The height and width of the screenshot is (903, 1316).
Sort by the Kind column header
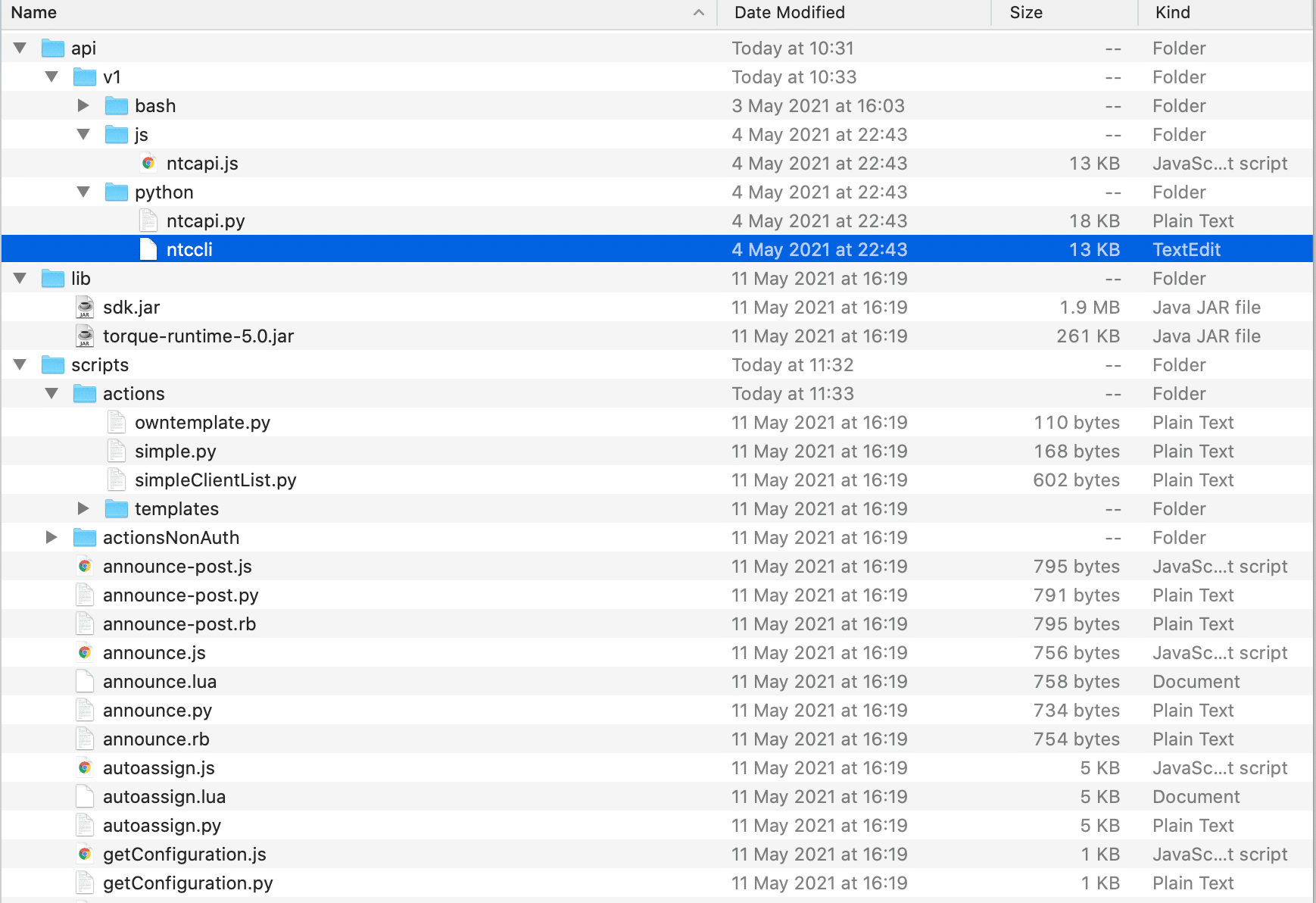coord(1226,13)
